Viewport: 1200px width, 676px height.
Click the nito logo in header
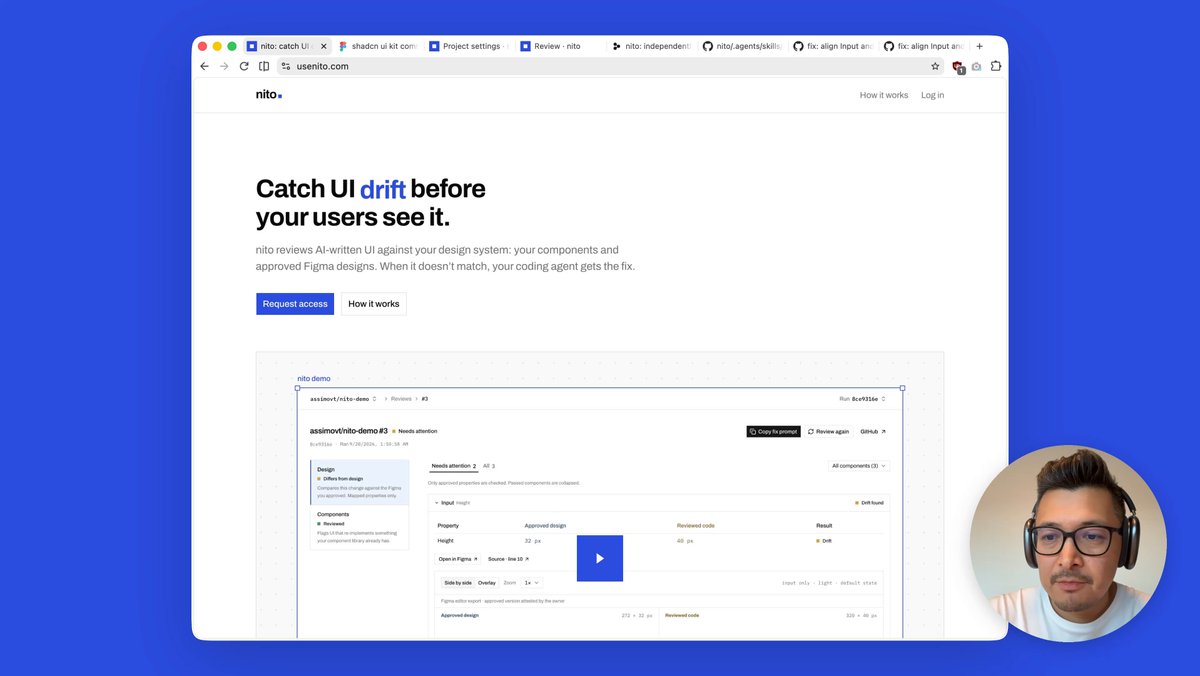click(269, 95)
